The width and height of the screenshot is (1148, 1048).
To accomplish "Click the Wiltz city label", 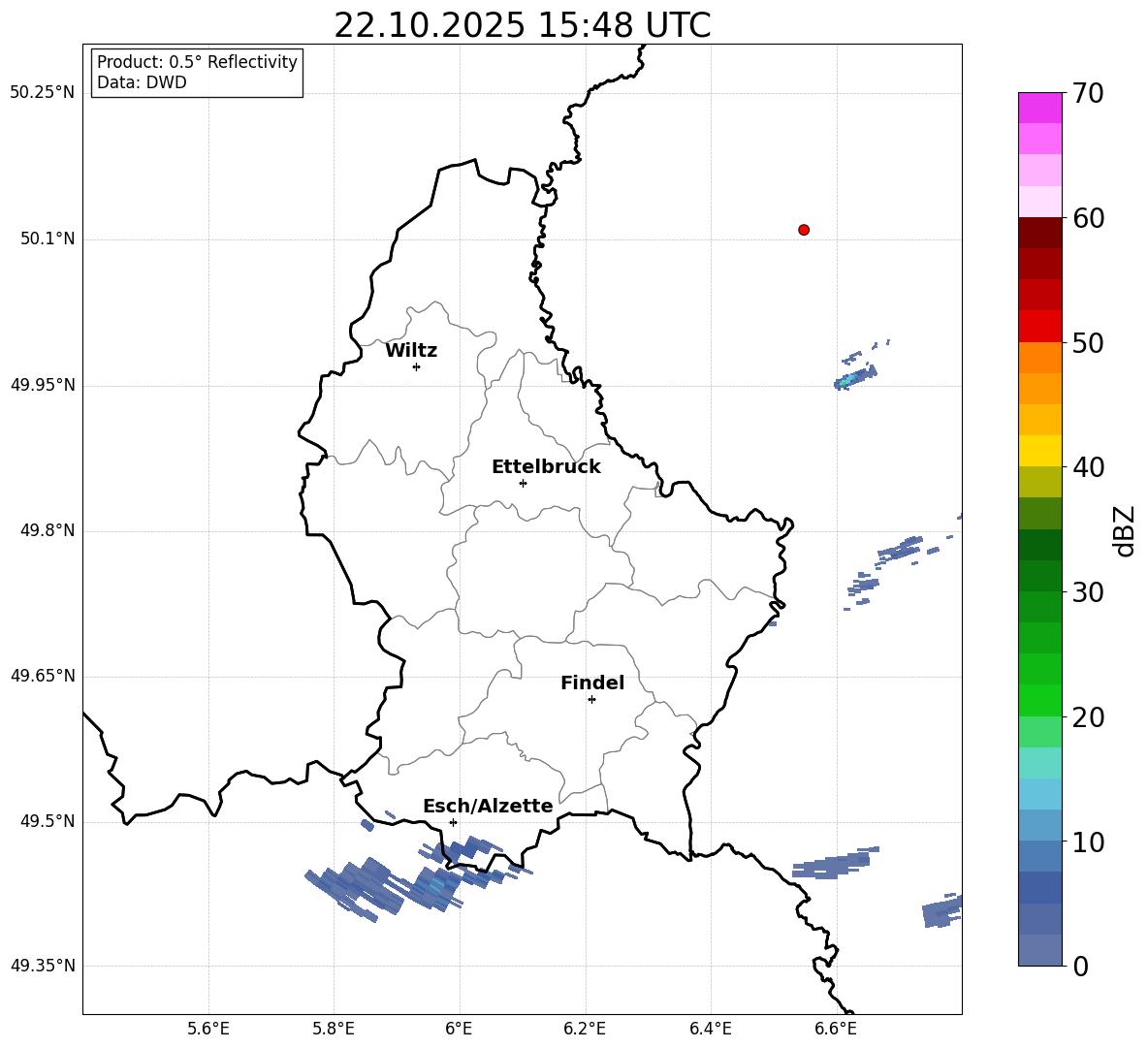I will click(411, 351).
